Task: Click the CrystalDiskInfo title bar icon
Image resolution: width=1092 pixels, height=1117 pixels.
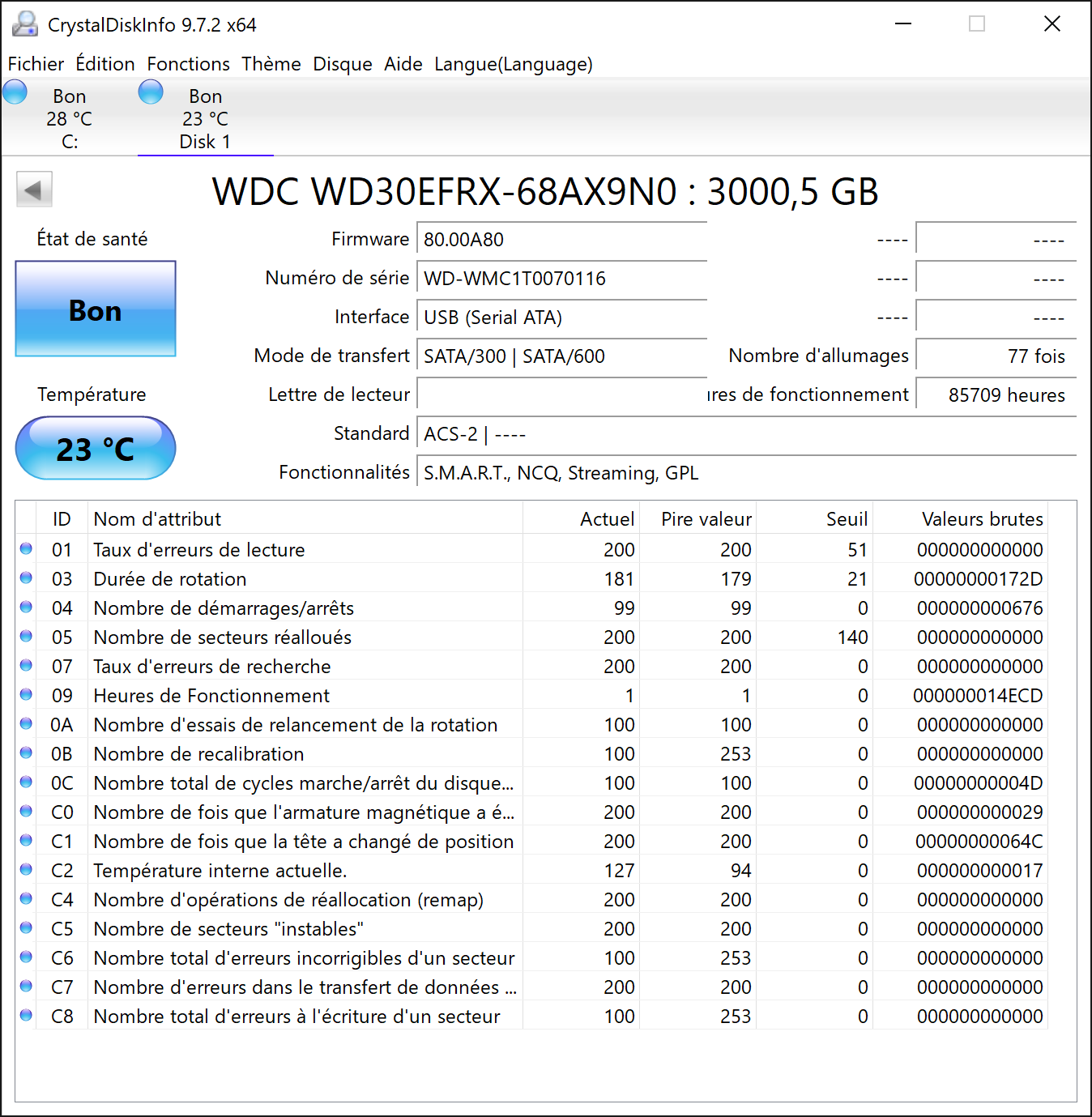Action: point(25,24)
